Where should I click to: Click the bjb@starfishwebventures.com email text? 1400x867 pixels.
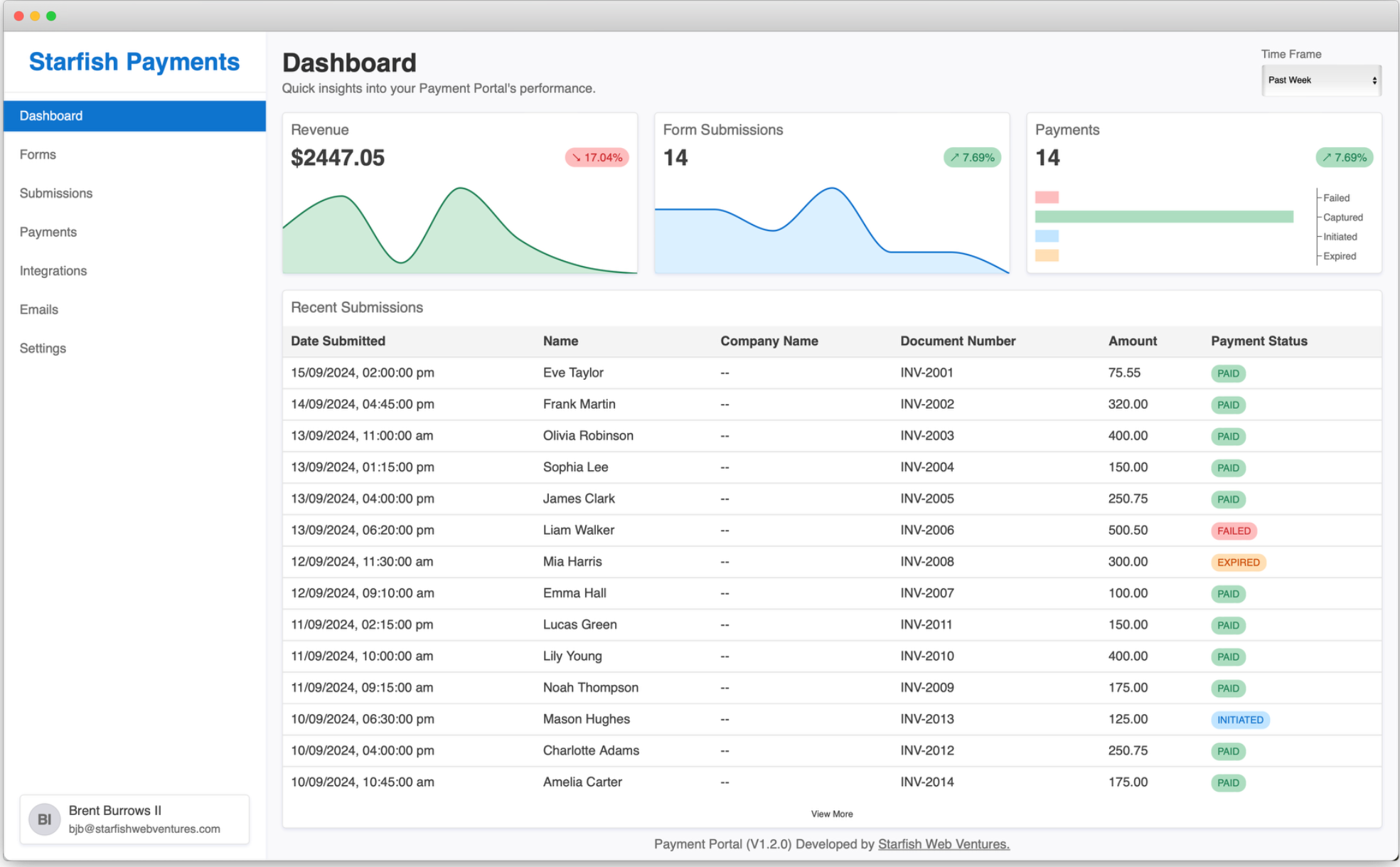click(x=144, y=829)
